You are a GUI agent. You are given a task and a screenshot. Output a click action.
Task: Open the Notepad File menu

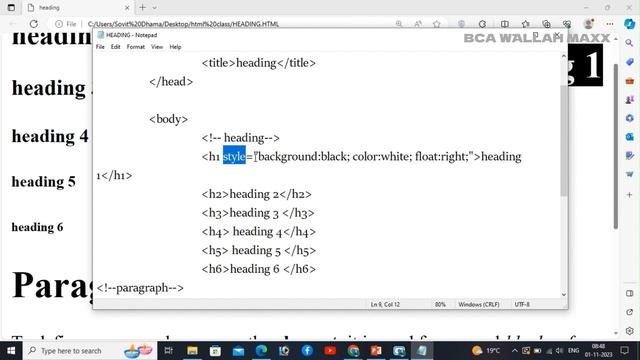(x=100, y=47)
